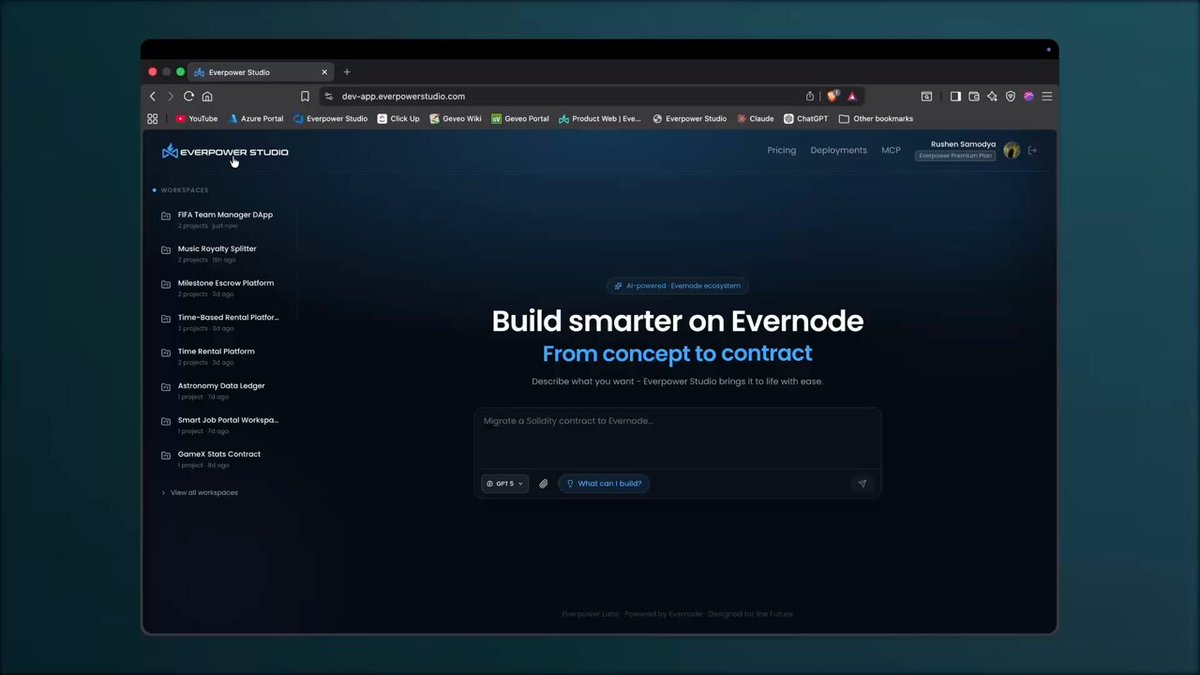
Task: Click the prompt text input field
Action: pyautogui.click(x=677, y=437)
